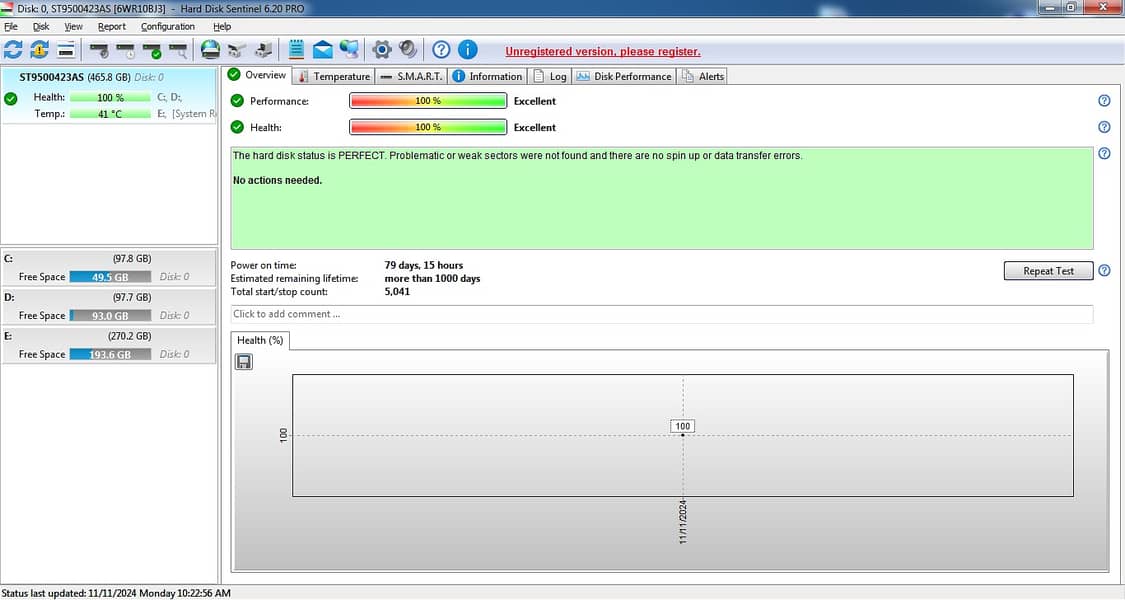Screen dimensions: 1125x600
Task: Open the Disk menu
Action: (41, 27)
